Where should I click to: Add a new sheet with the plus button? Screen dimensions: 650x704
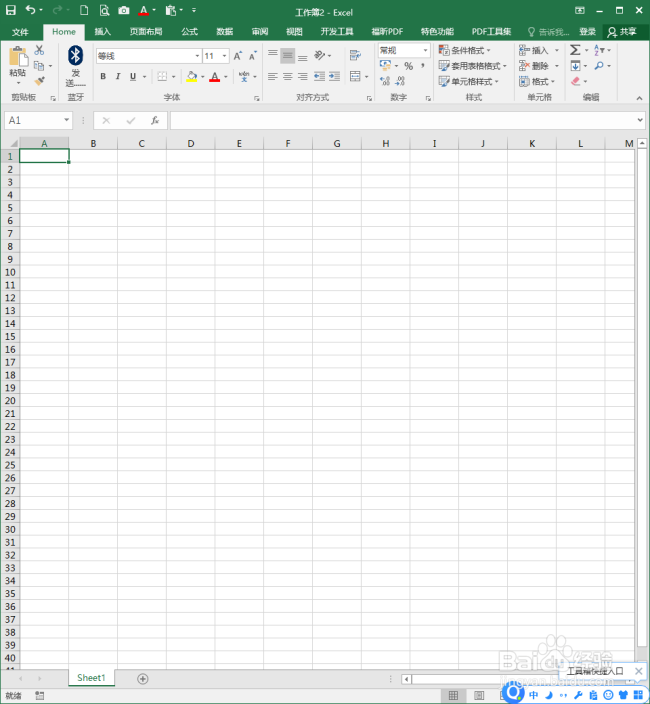point(142,679)
